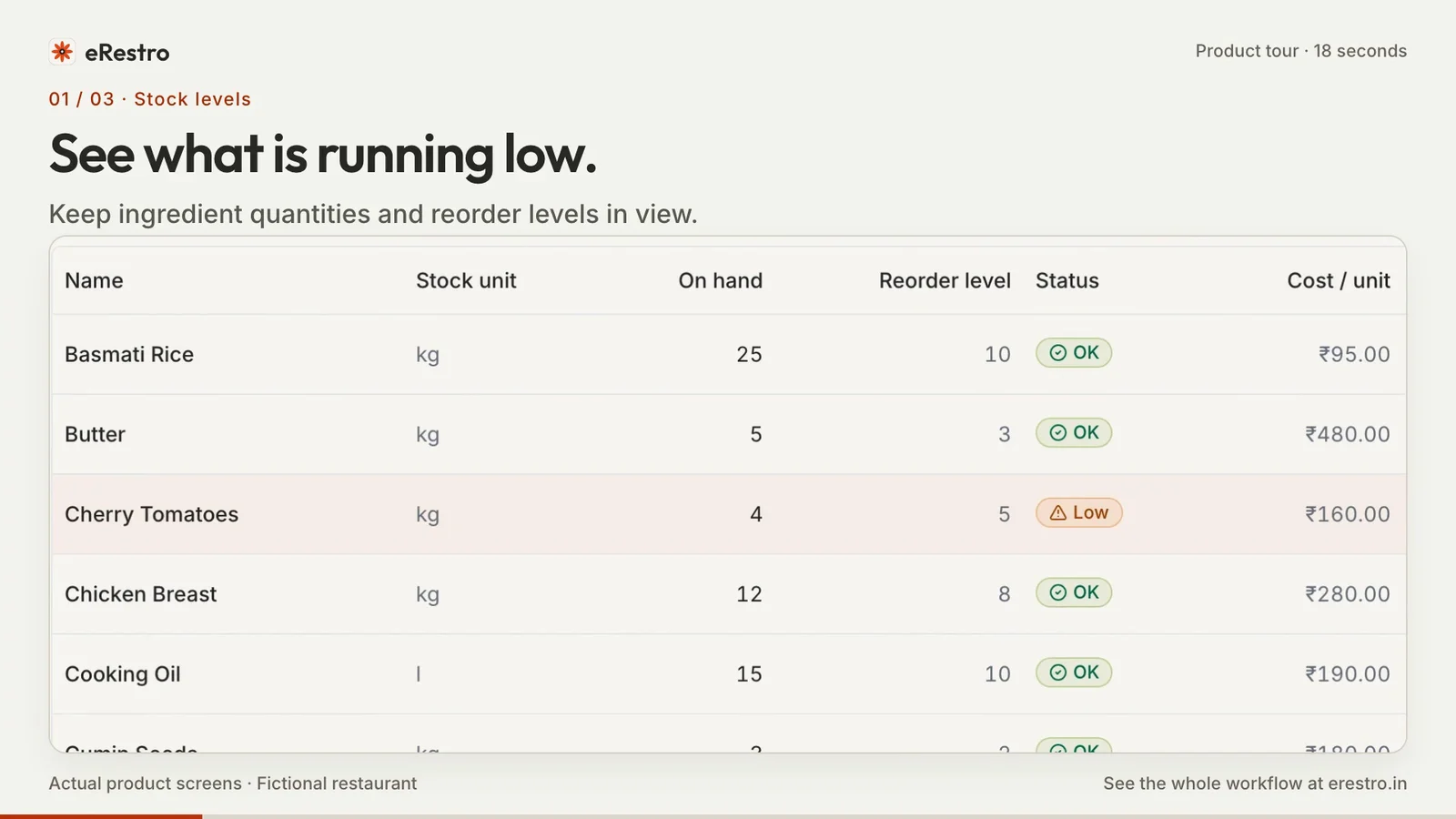The width and height of the screenshot is (1456, 819).
Task: Click the OK status badge for Chicken Breast
Action: click(1074, 593)
